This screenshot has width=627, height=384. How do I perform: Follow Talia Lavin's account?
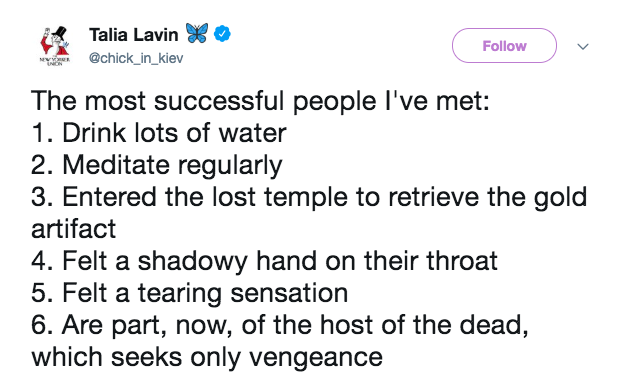pyautogui.click(x=504, y=46)
